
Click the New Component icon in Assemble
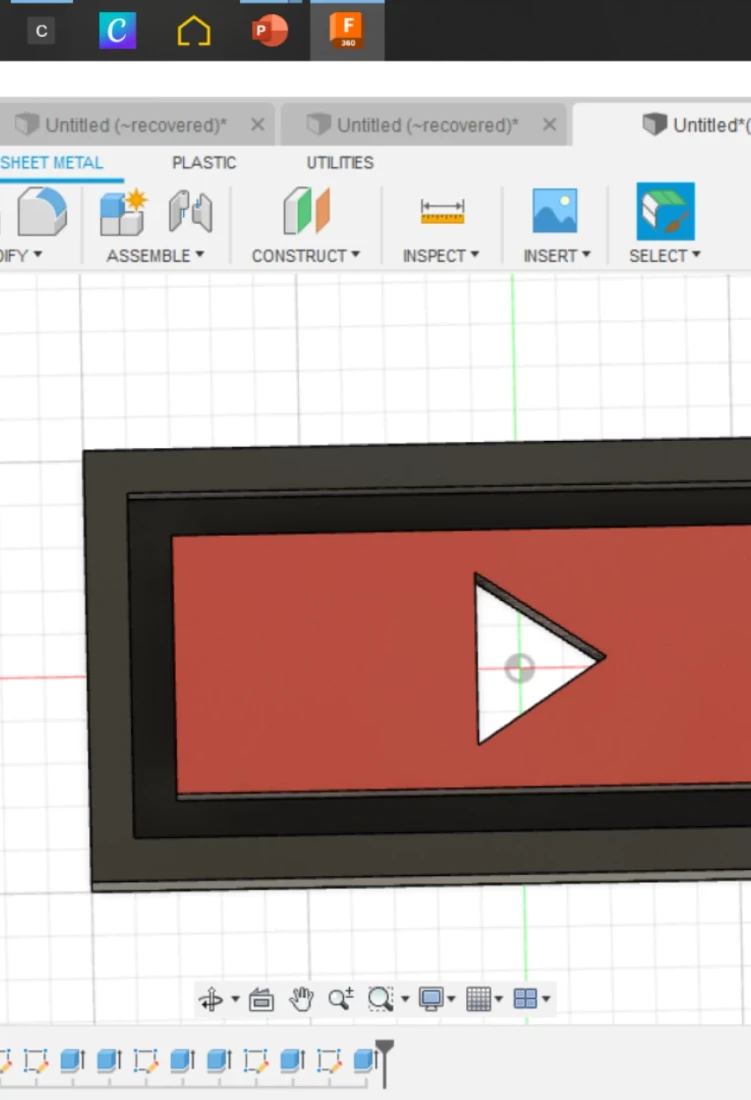tap(123, 213)
